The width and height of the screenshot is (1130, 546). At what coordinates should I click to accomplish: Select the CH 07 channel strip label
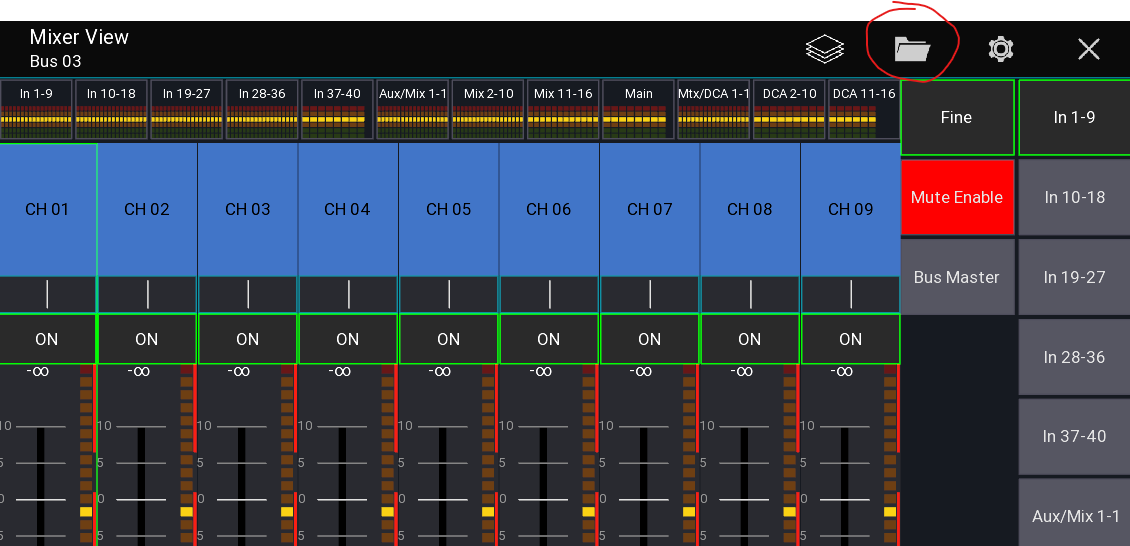650,210
